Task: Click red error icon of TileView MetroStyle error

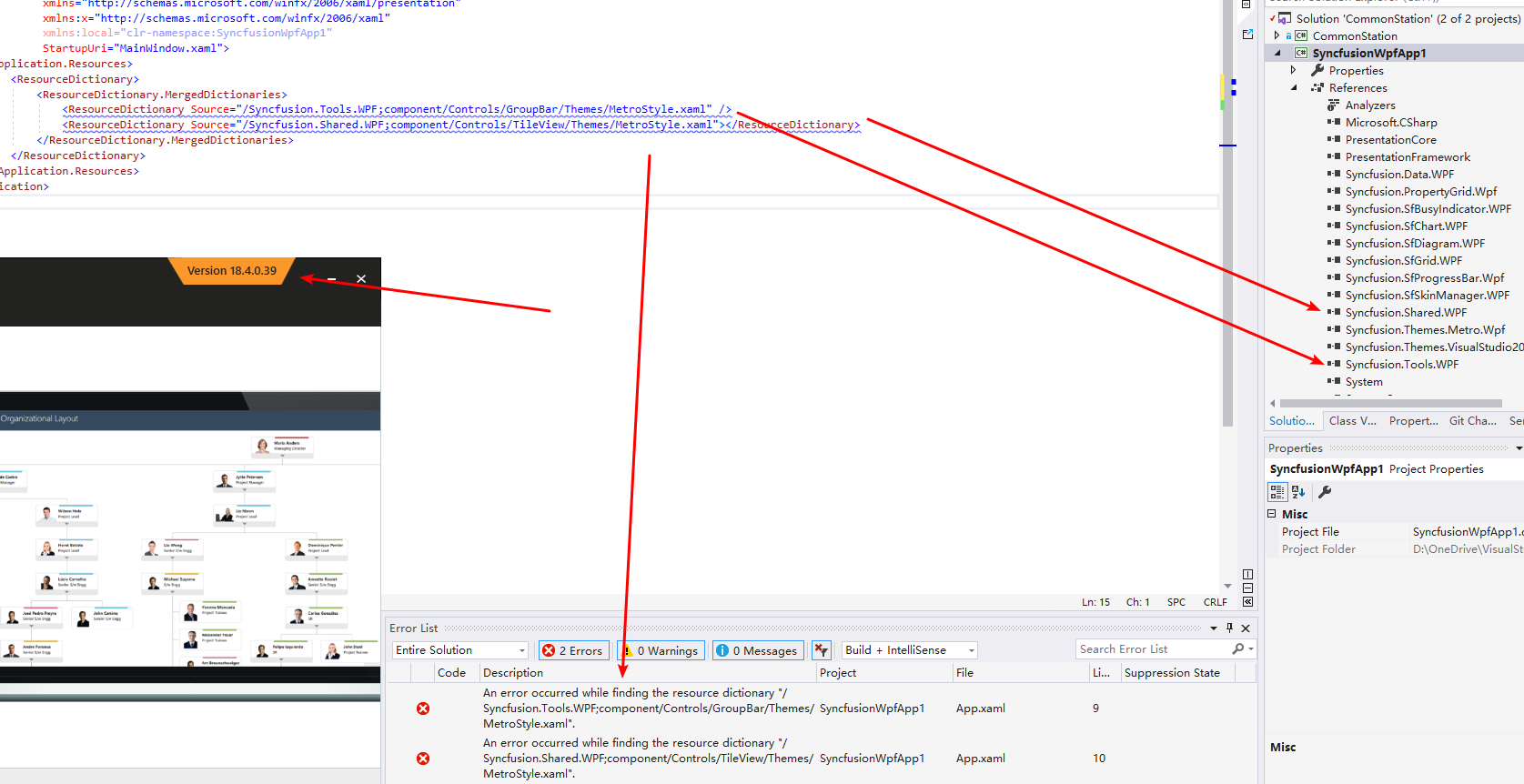Action: click(x=423, y=759)
